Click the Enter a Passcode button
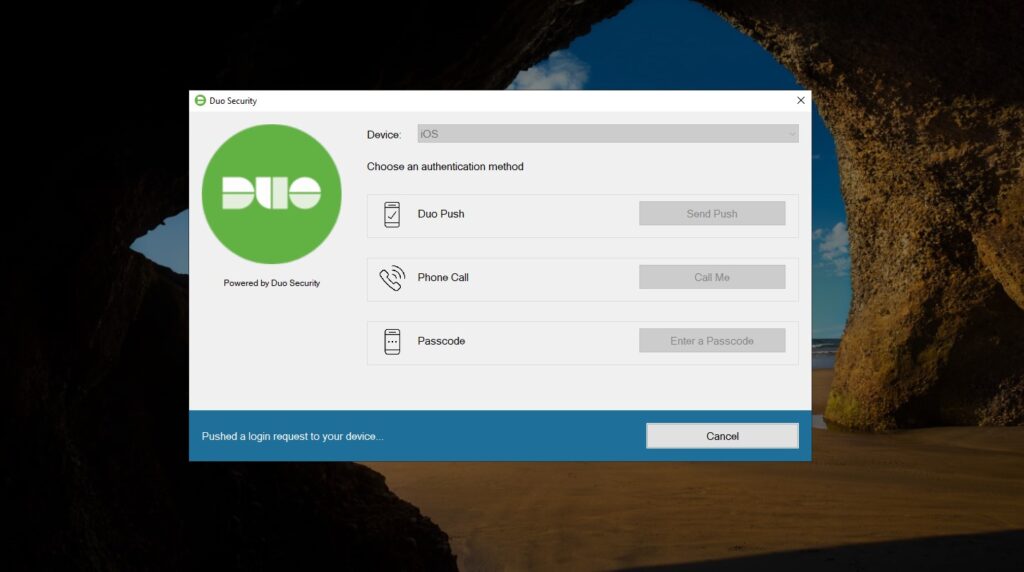This screenshot has height=572, width=1024. point(712,341)
